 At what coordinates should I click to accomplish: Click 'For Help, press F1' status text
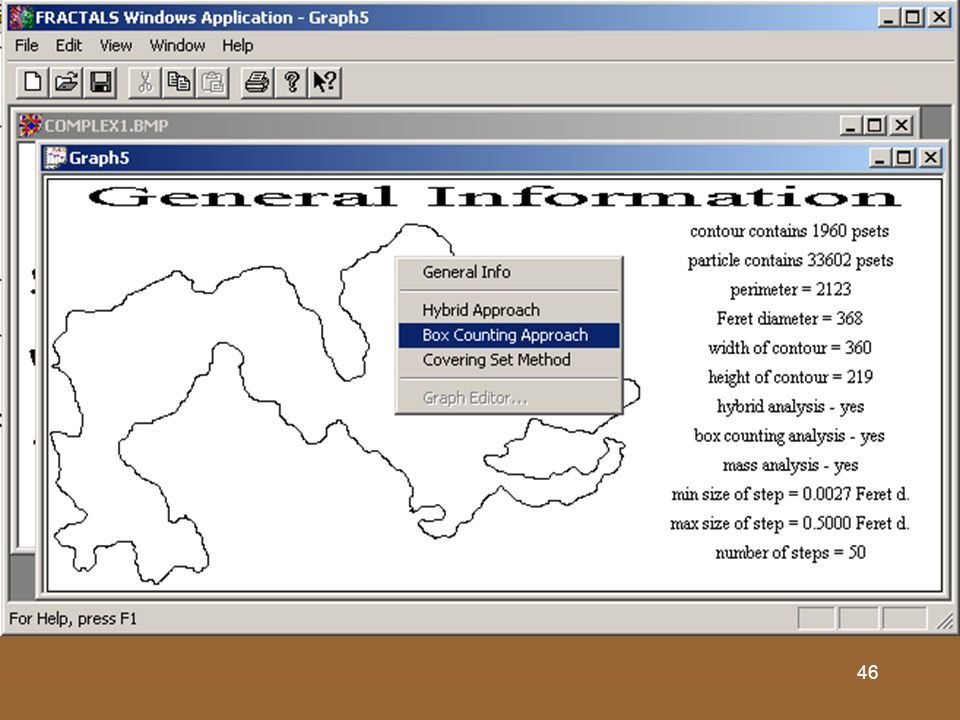point(73,619)
